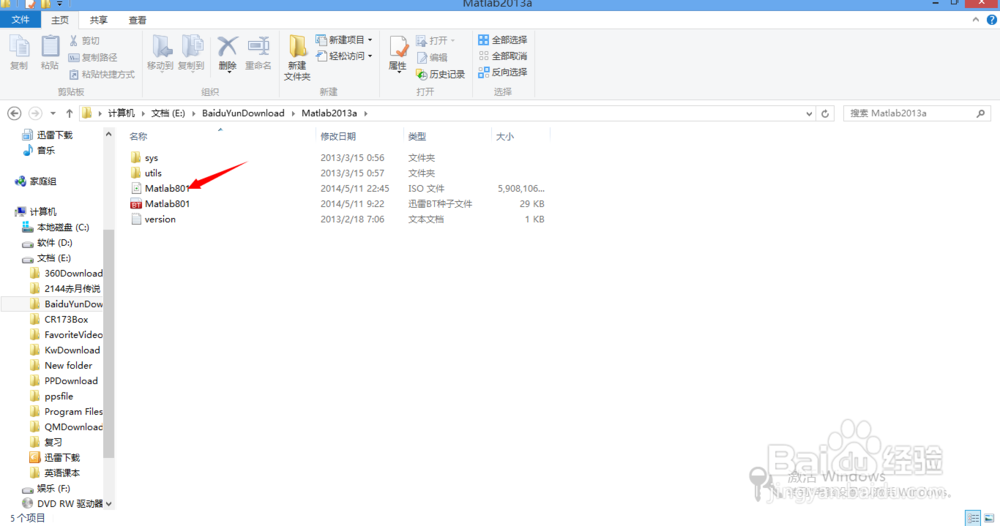1000x526 pixels.
Task: Open the quick access toolbar dropdown
Action: click(59, 4)
